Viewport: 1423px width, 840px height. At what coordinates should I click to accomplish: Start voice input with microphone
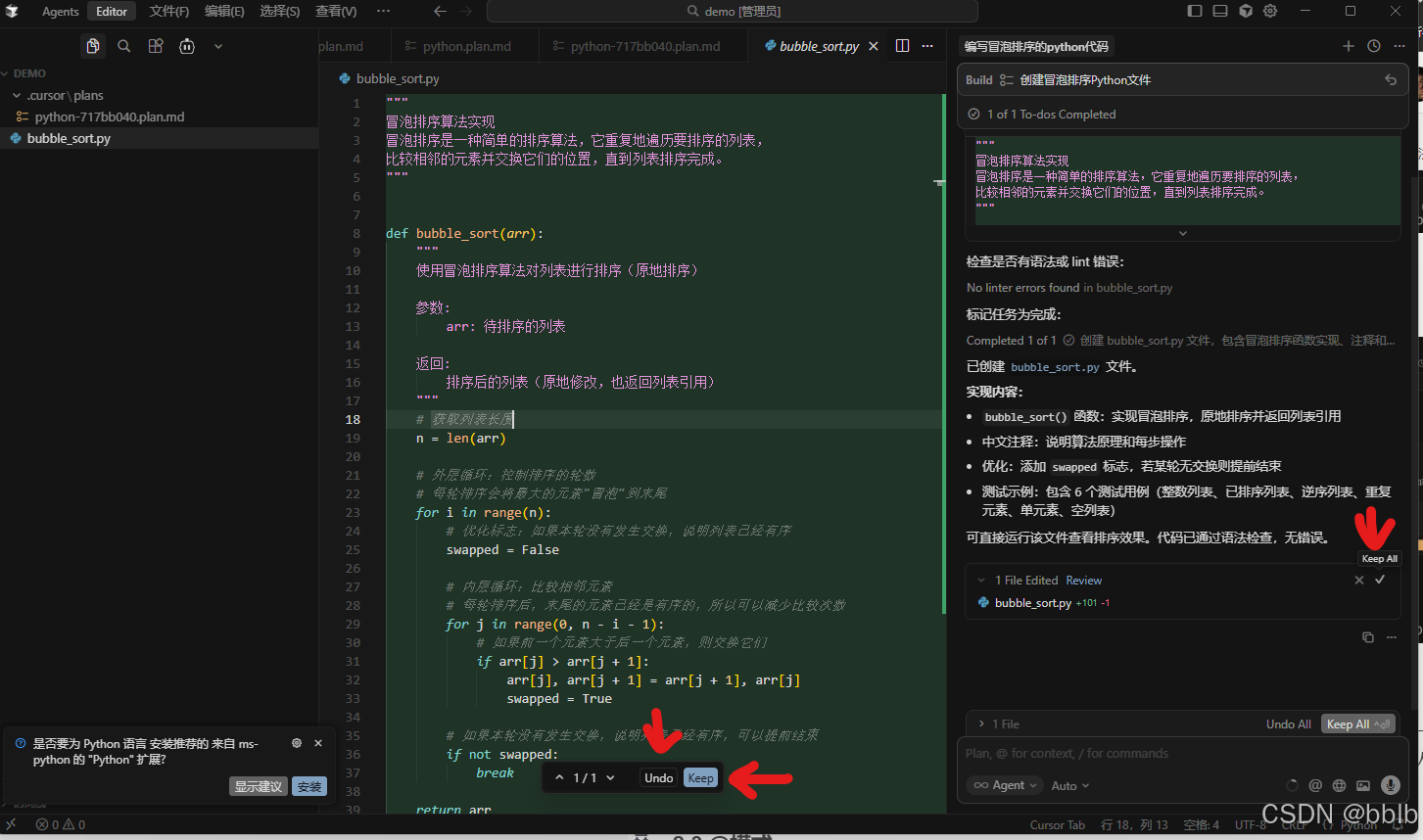[x=1390, y=785]
